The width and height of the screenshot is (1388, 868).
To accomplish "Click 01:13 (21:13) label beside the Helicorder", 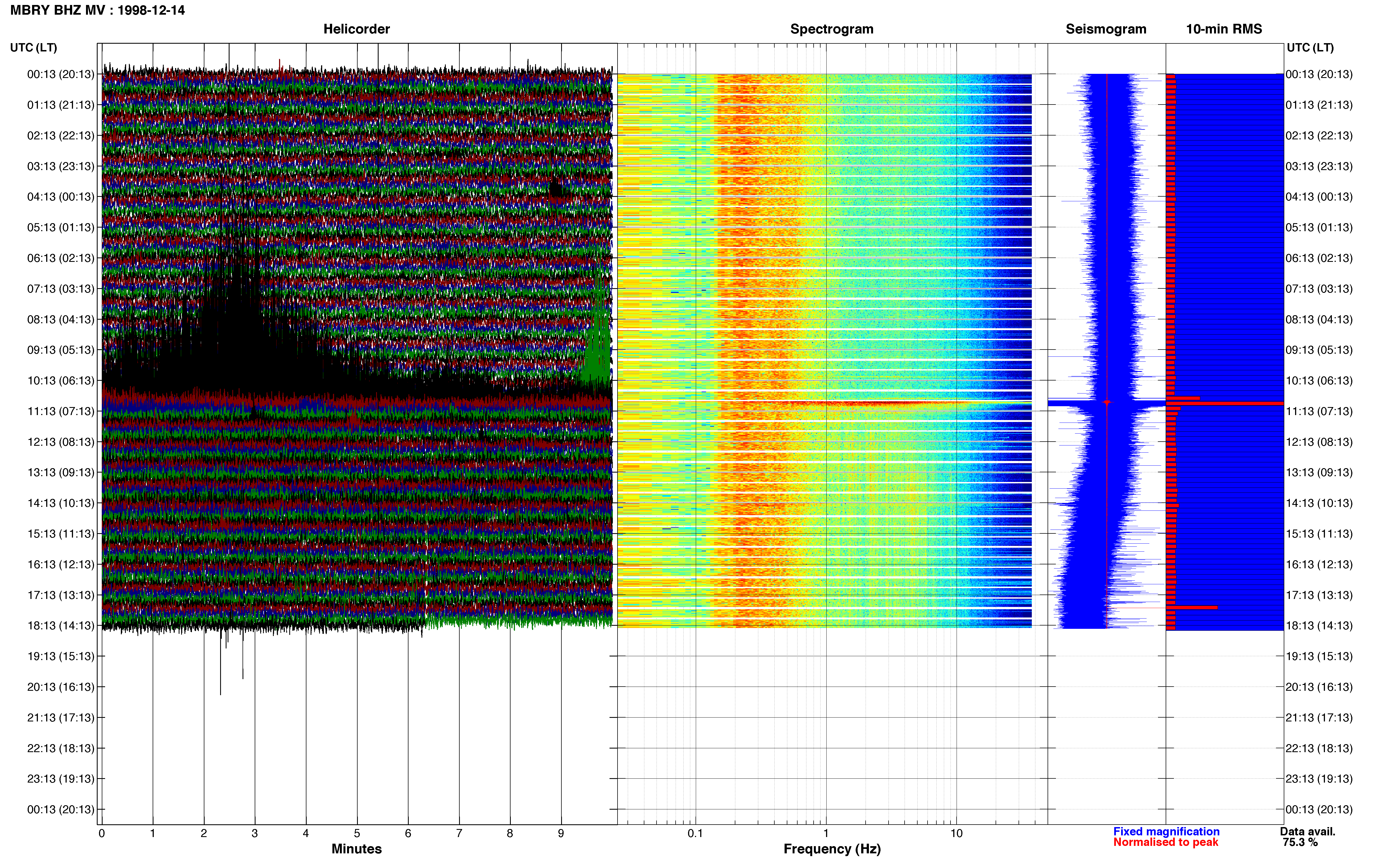I will 61,105.
